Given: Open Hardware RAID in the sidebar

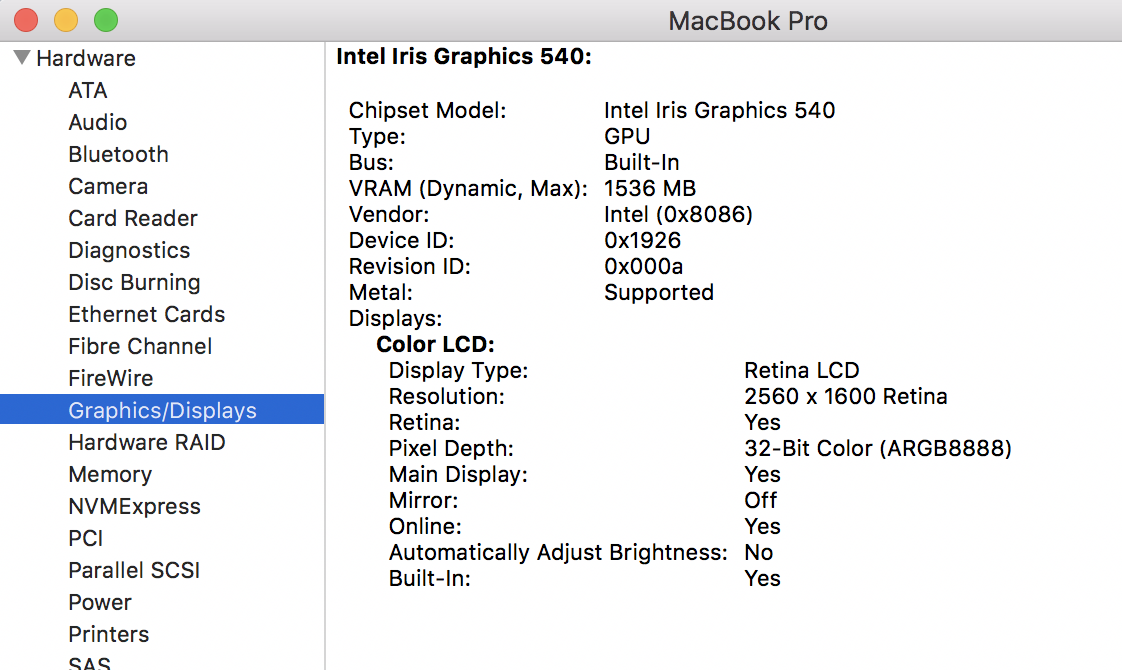Looking at the screenshot, I should [x=146, y=442].
